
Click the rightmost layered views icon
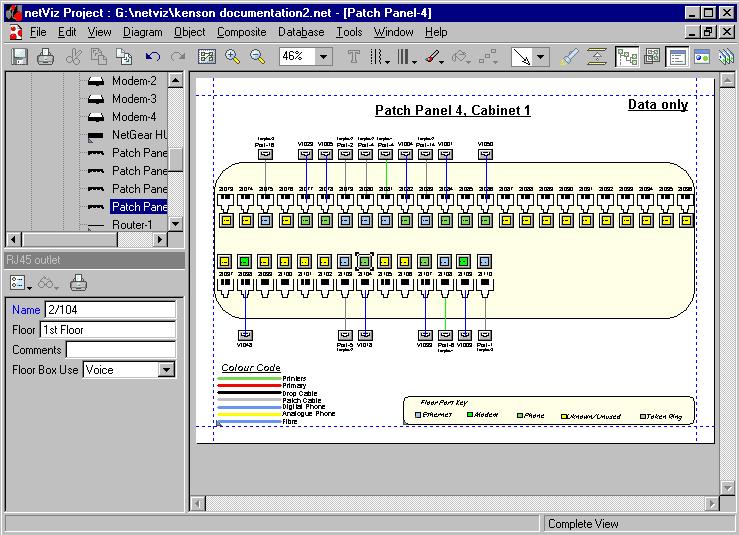coord(726,57)
